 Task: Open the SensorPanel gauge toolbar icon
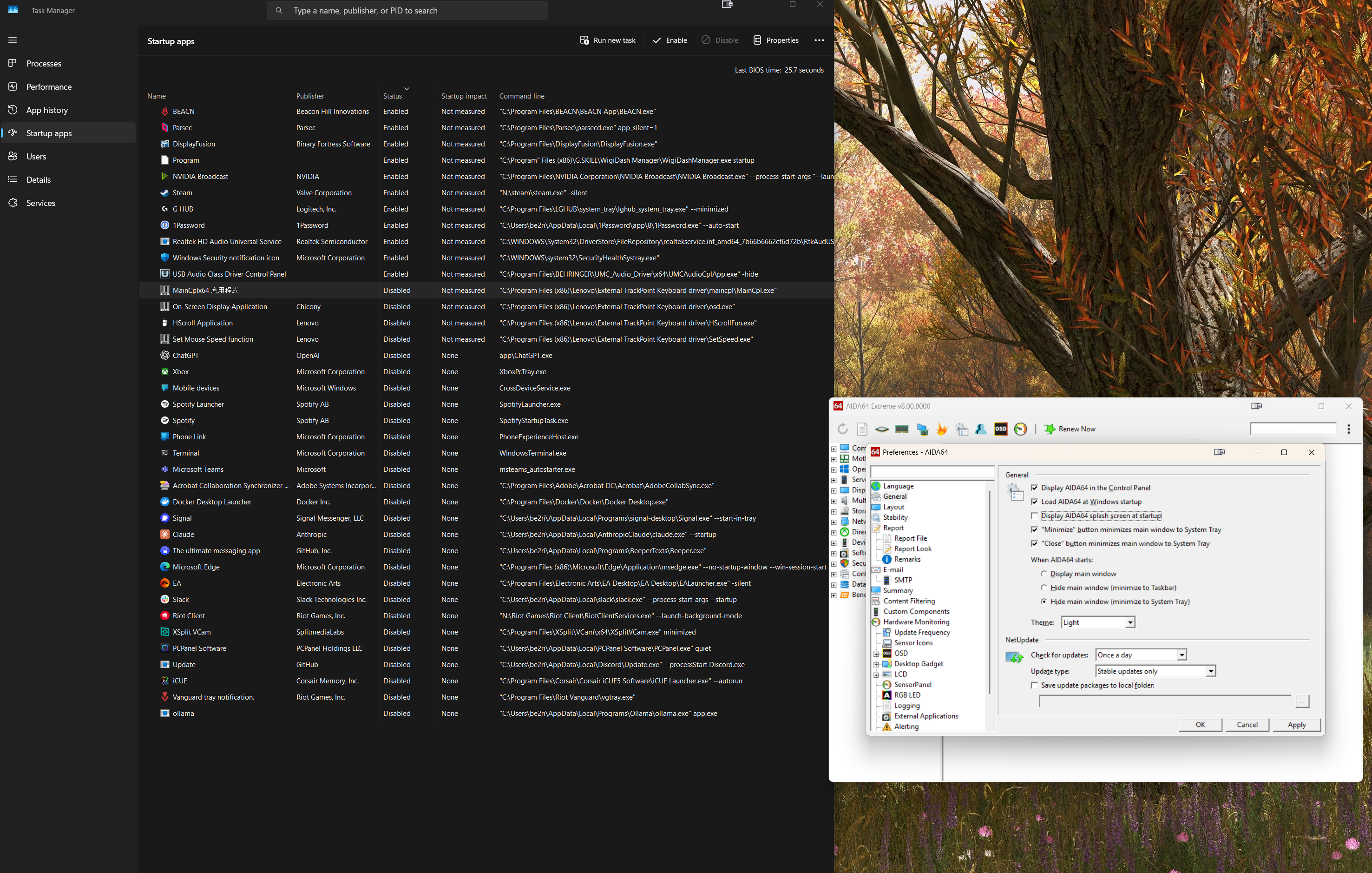point(1020,429)
